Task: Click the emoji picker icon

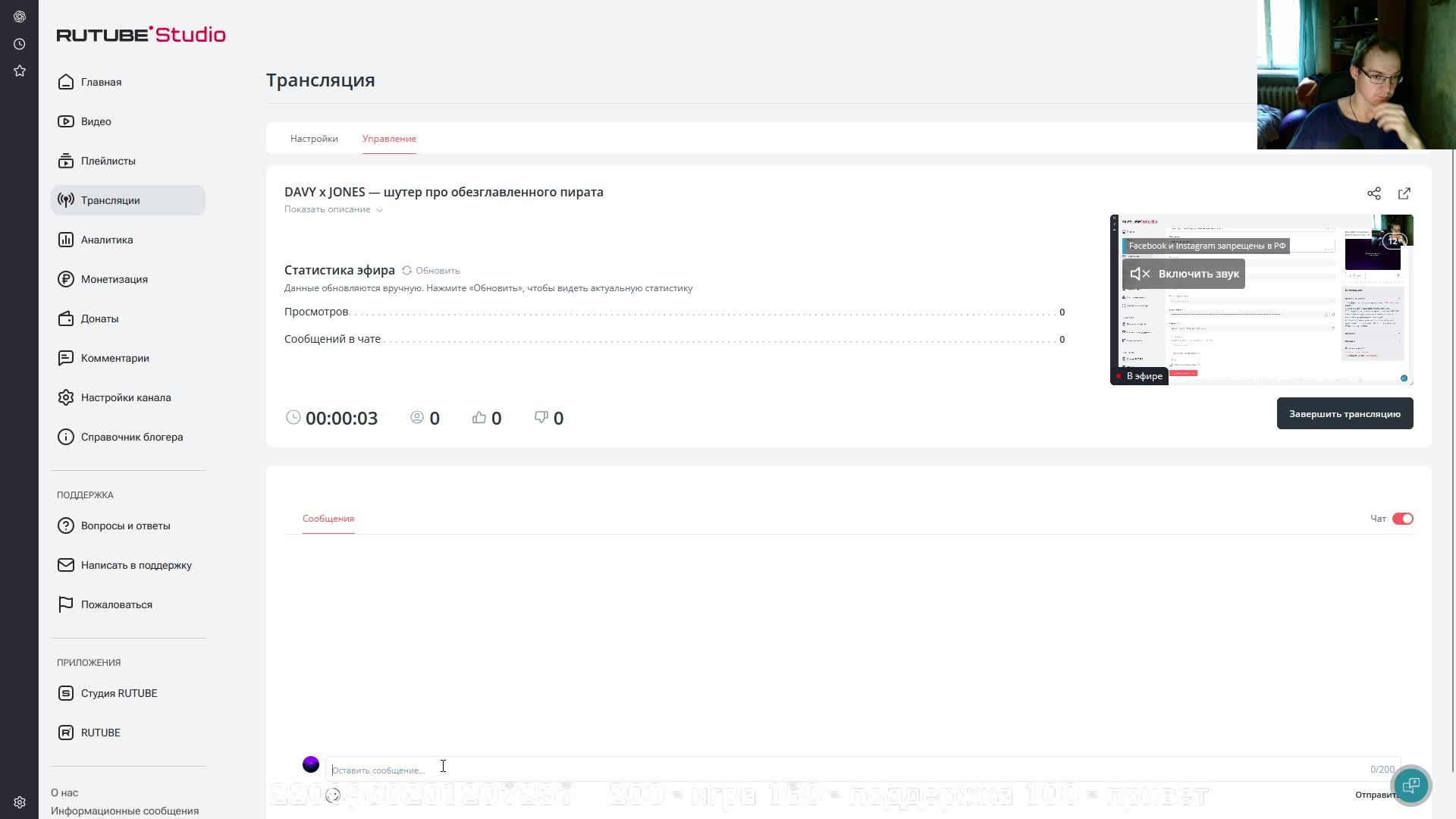Action: click(x=333, y=795)
